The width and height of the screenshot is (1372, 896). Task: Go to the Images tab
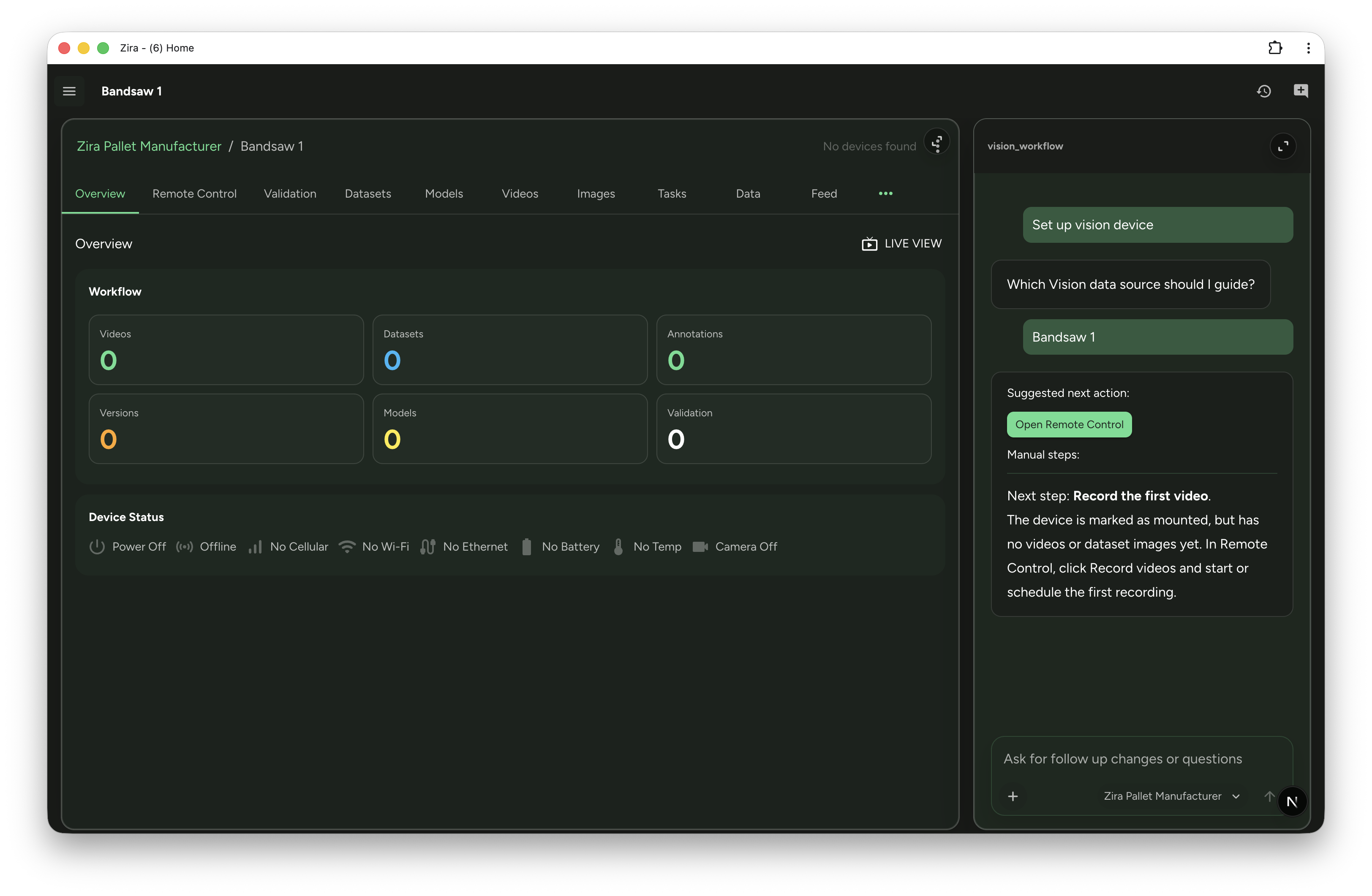[596, 194]
